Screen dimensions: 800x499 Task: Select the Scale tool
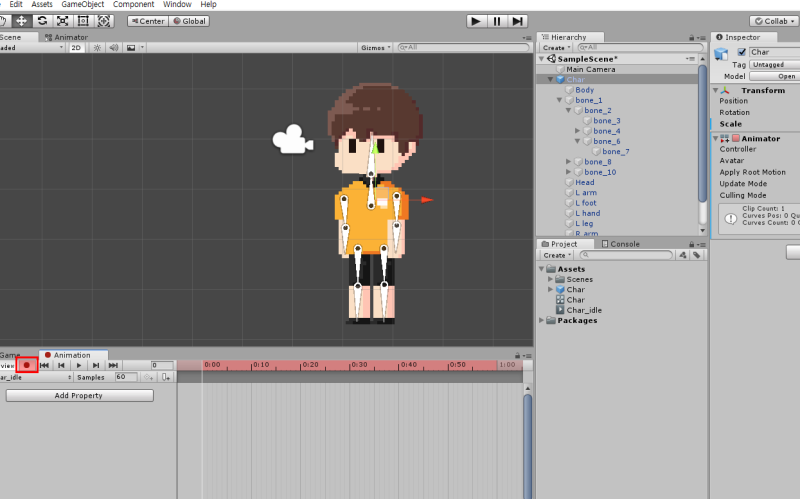pos(63,21)
